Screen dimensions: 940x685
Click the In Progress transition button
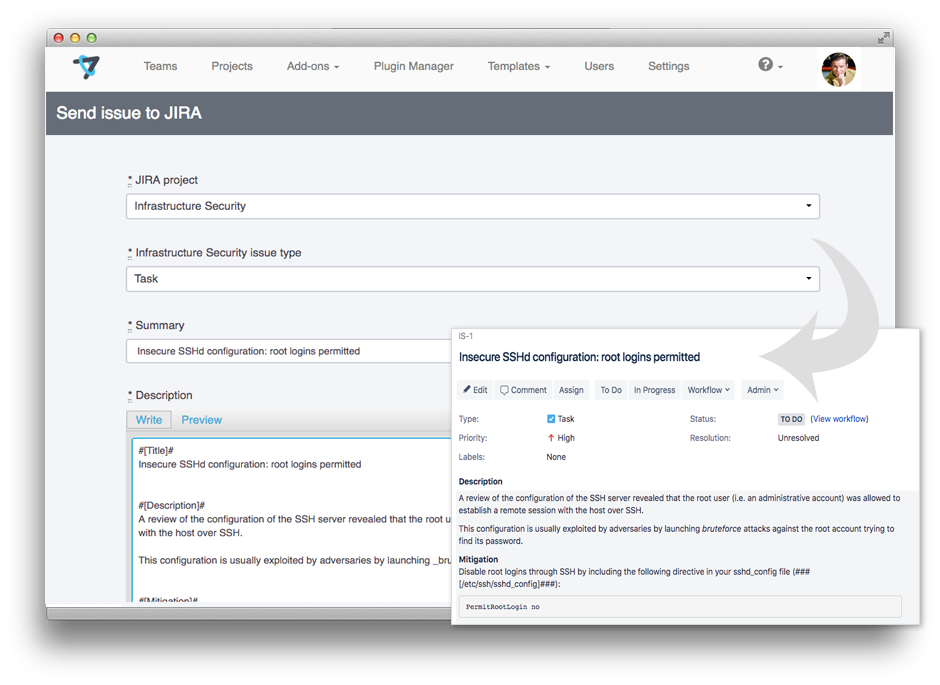pos(654,390)
